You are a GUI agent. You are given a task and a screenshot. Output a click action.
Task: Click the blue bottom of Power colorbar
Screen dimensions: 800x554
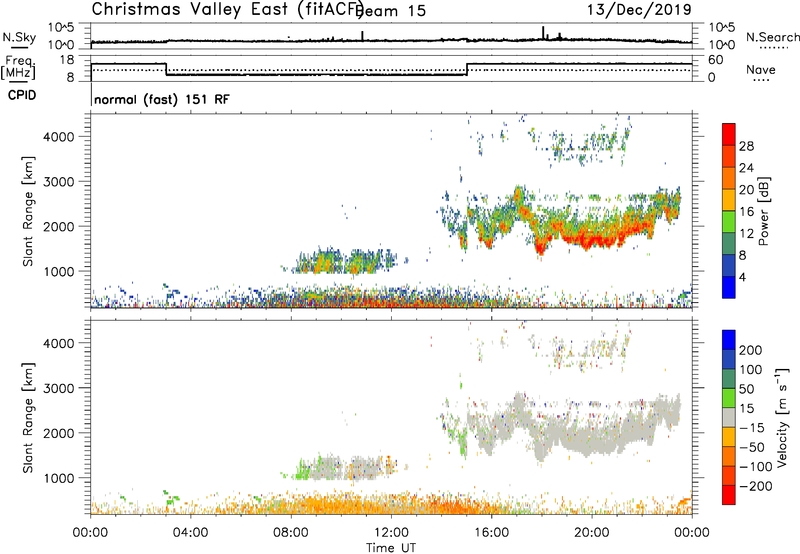click(x=729, y=287)
